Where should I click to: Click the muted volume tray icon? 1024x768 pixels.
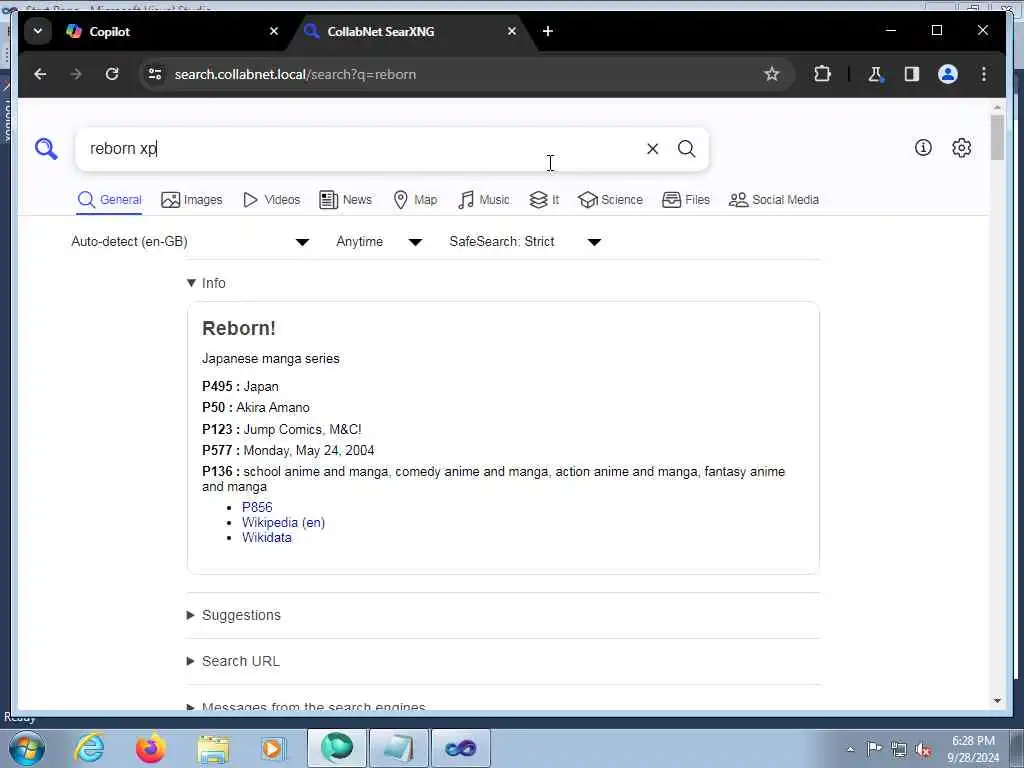coord(923,749)
